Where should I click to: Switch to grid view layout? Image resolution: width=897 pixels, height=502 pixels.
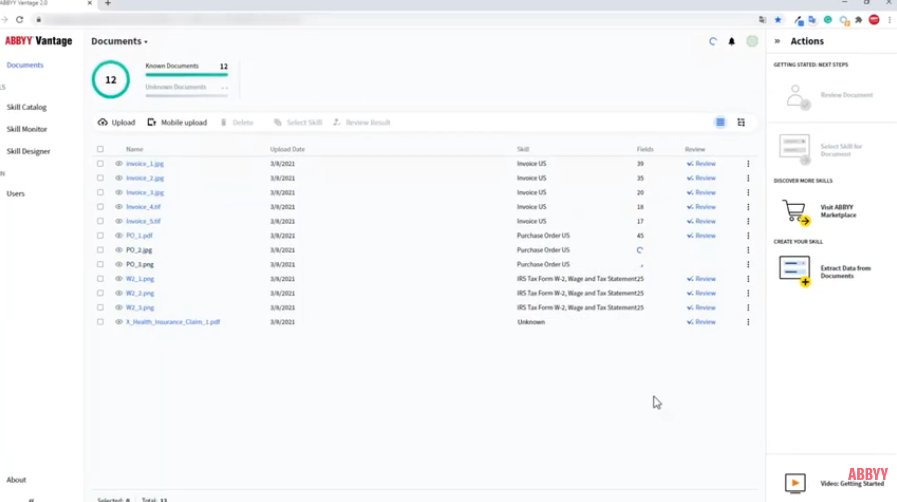click(741, 122)
